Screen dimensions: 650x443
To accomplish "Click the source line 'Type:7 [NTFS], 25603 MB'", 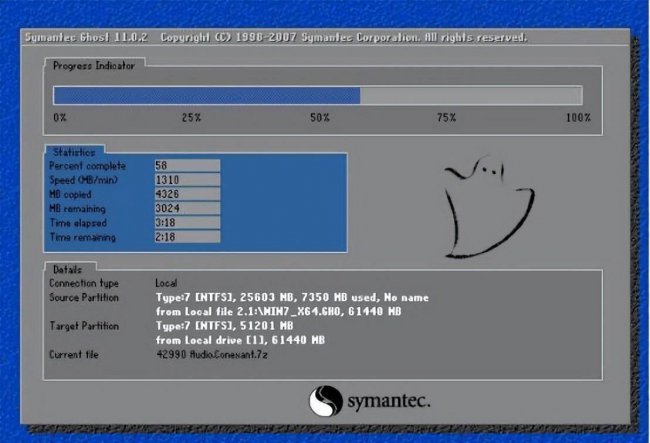I will (x=292, y=298).
